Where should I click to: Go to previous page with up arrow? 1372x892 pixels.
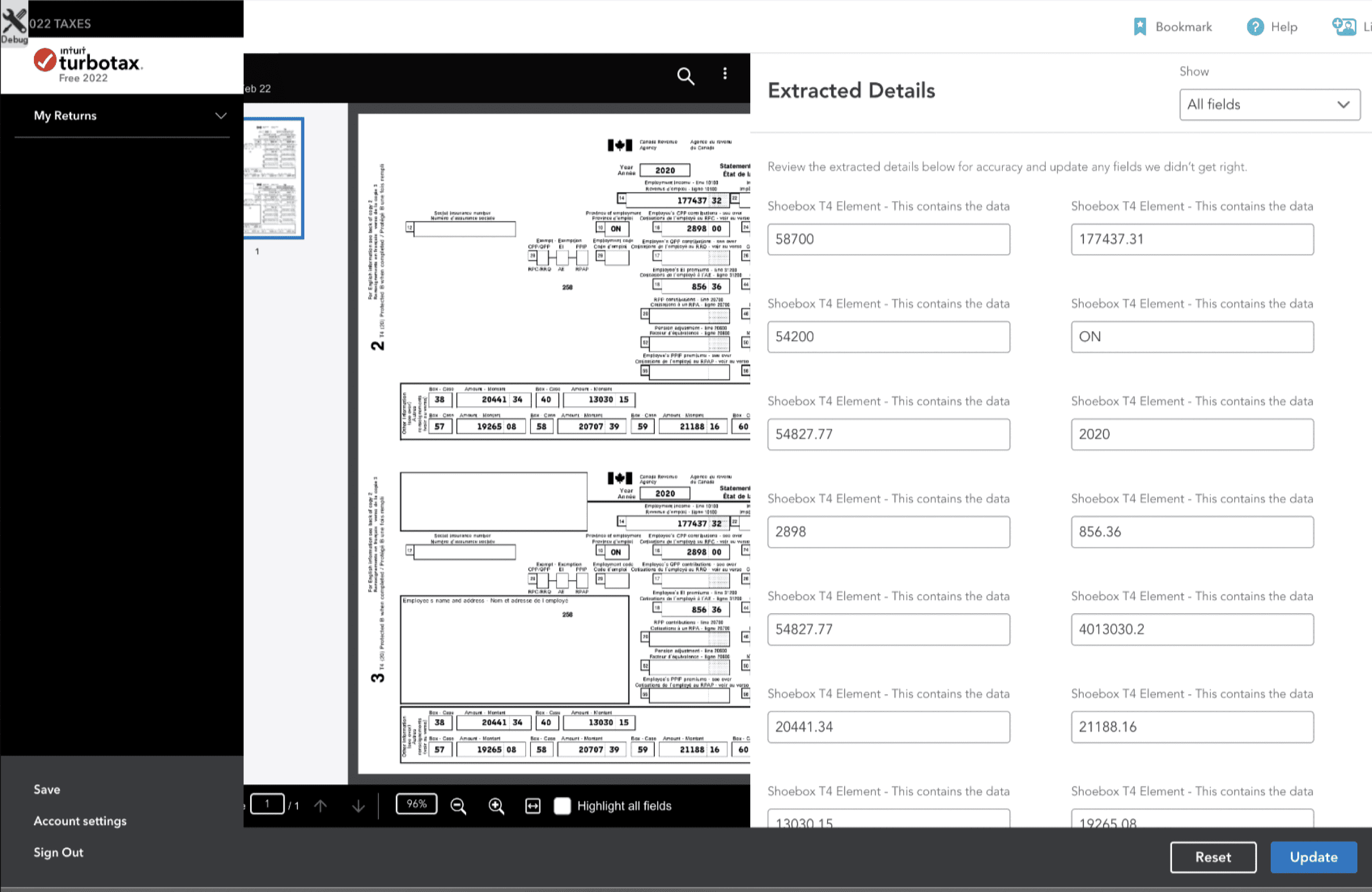[x=321, y=805]
